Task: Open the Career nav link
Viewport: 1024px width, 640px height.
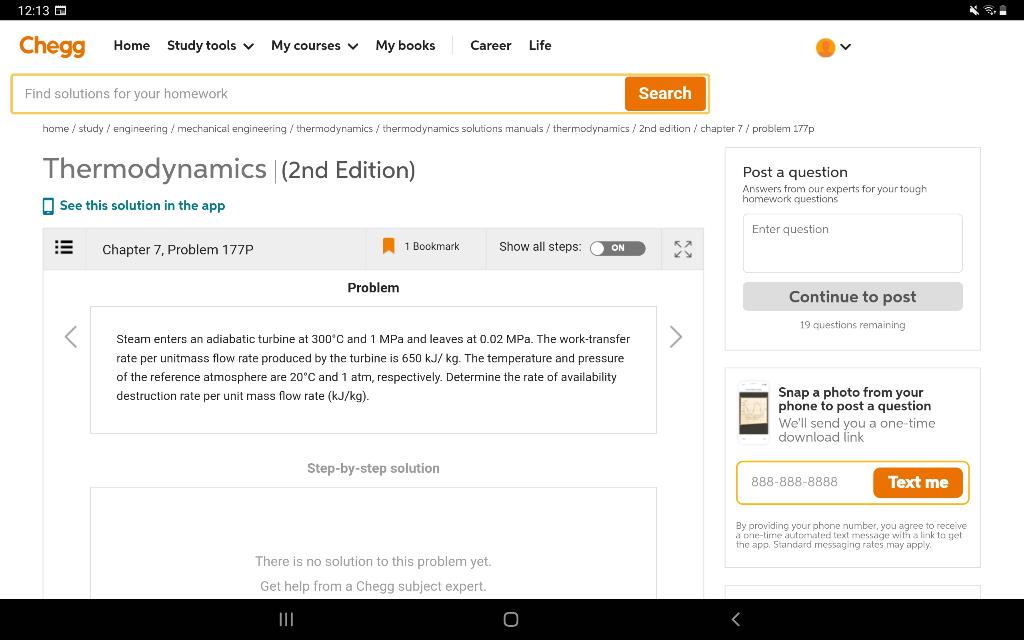Action: click(x=490, y=46)
